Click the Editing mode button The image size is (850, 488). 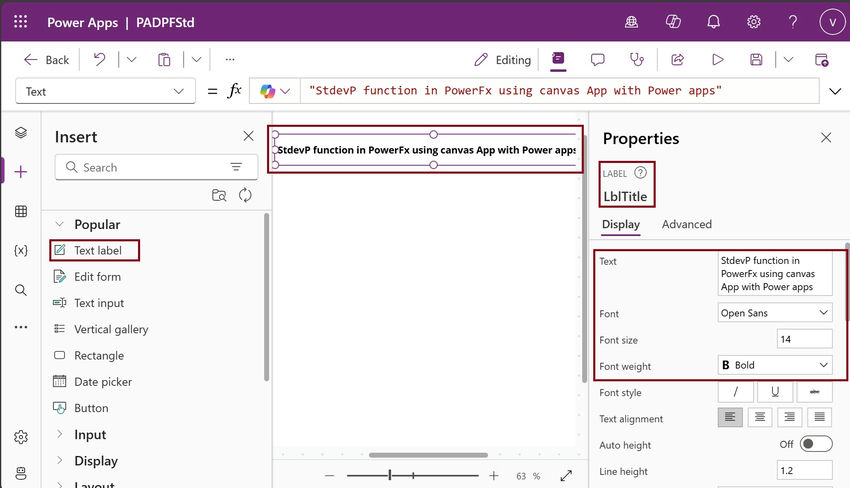point(503,60)
